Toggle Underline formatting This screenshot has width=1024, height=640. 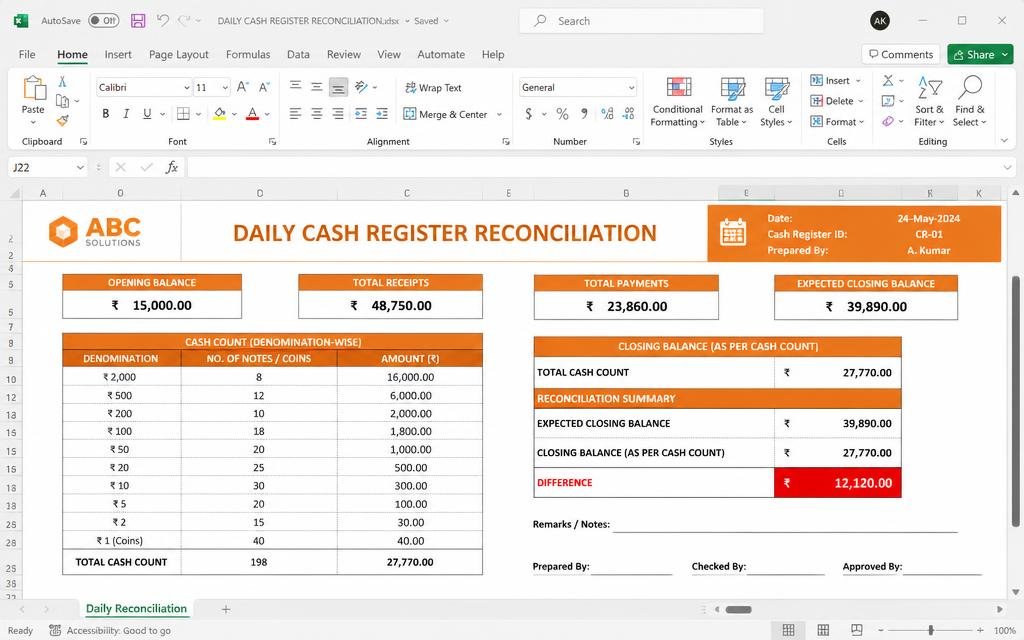pos(147,114)
